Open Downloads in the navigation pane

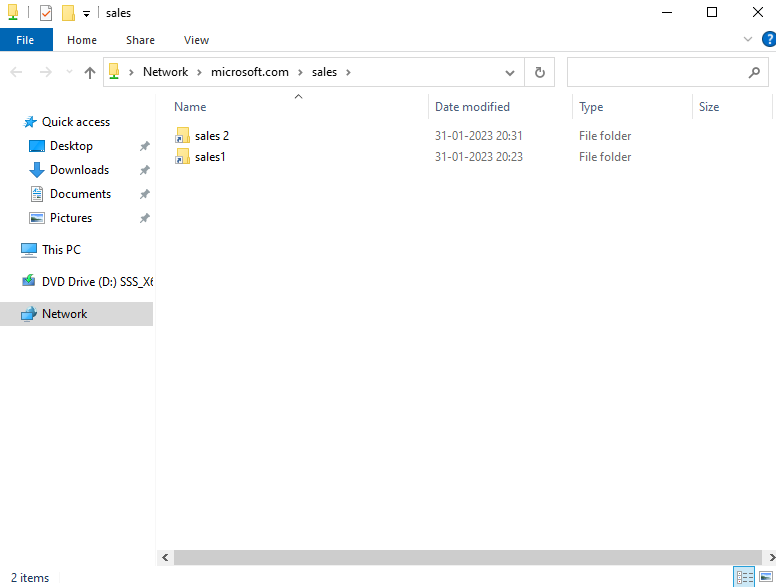click(79, 170)
